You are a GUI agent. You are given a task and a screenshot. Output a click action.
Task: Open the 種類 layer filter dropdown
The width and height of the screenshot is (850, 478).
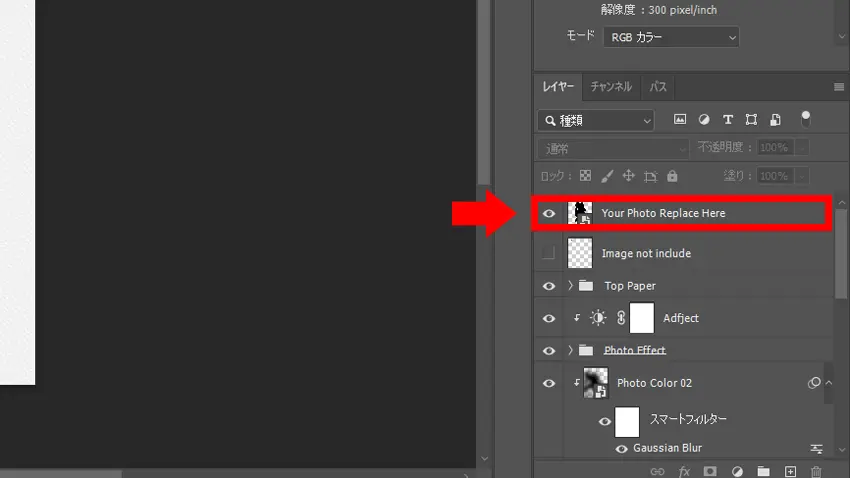point(595,120)
